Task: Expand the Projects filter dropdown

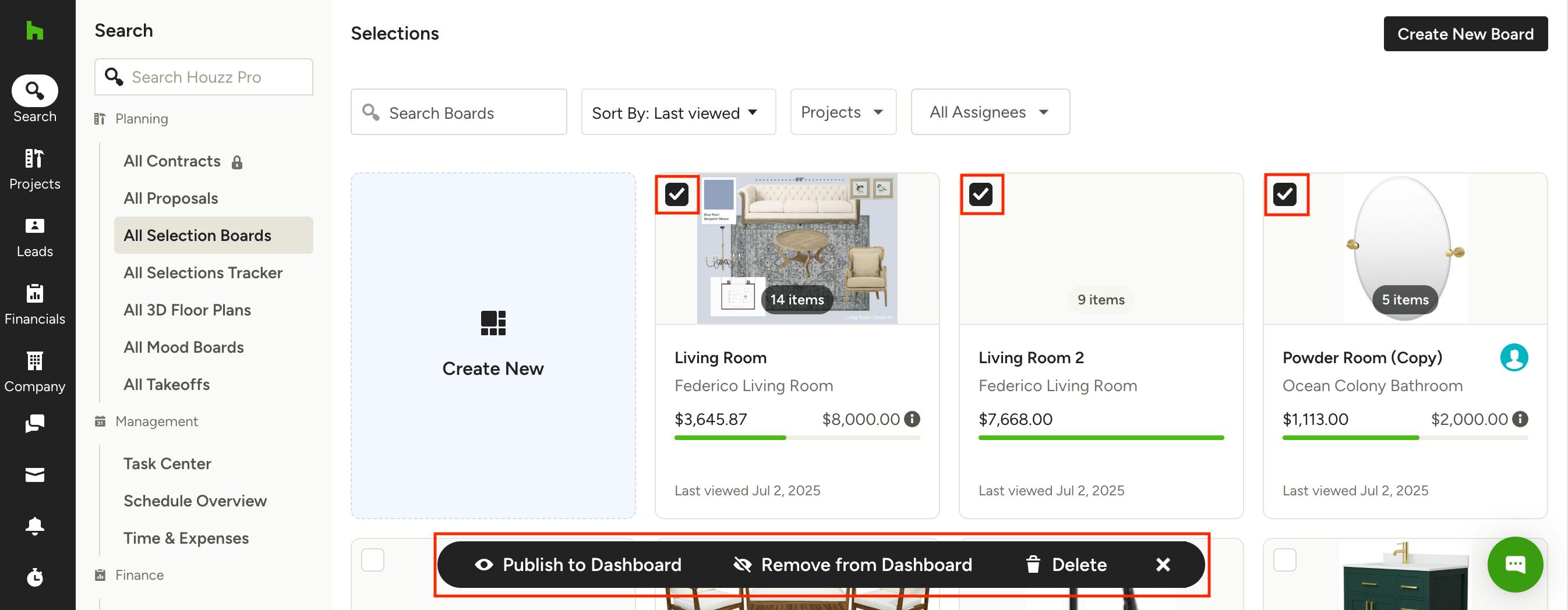Action: (x=842, y=112)
